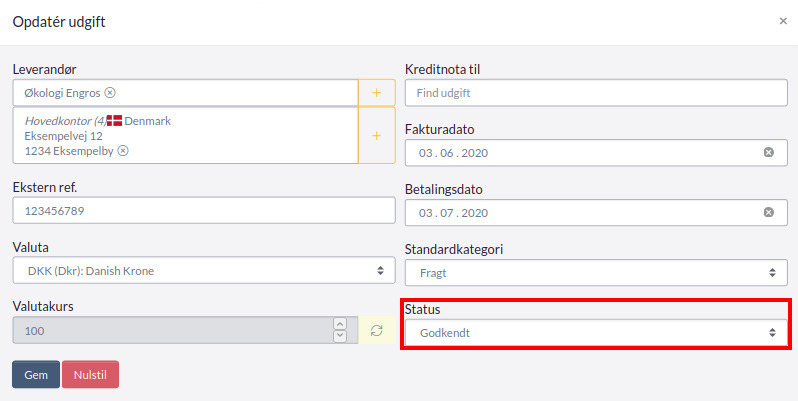This screenshot has height=401, width=798.
Task: Add new address with plus icon
Action: [377, 135]
